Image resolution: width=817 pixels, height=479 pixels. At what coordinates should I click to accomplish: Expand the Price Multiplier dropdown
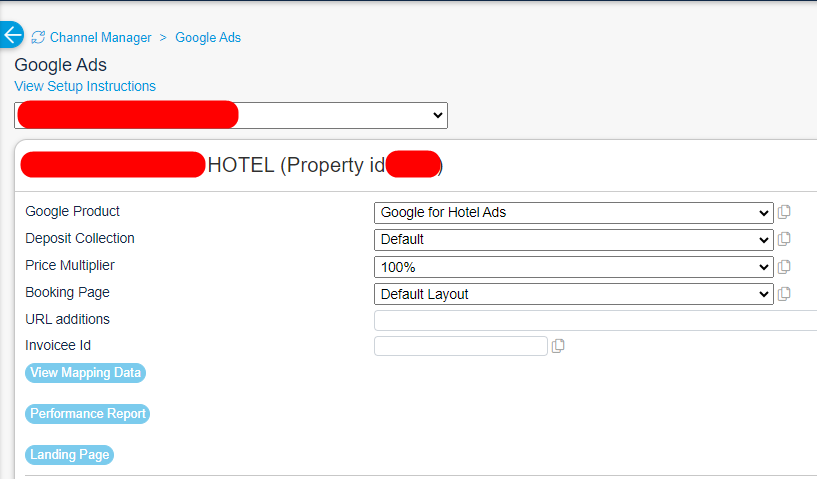[573, 267]
